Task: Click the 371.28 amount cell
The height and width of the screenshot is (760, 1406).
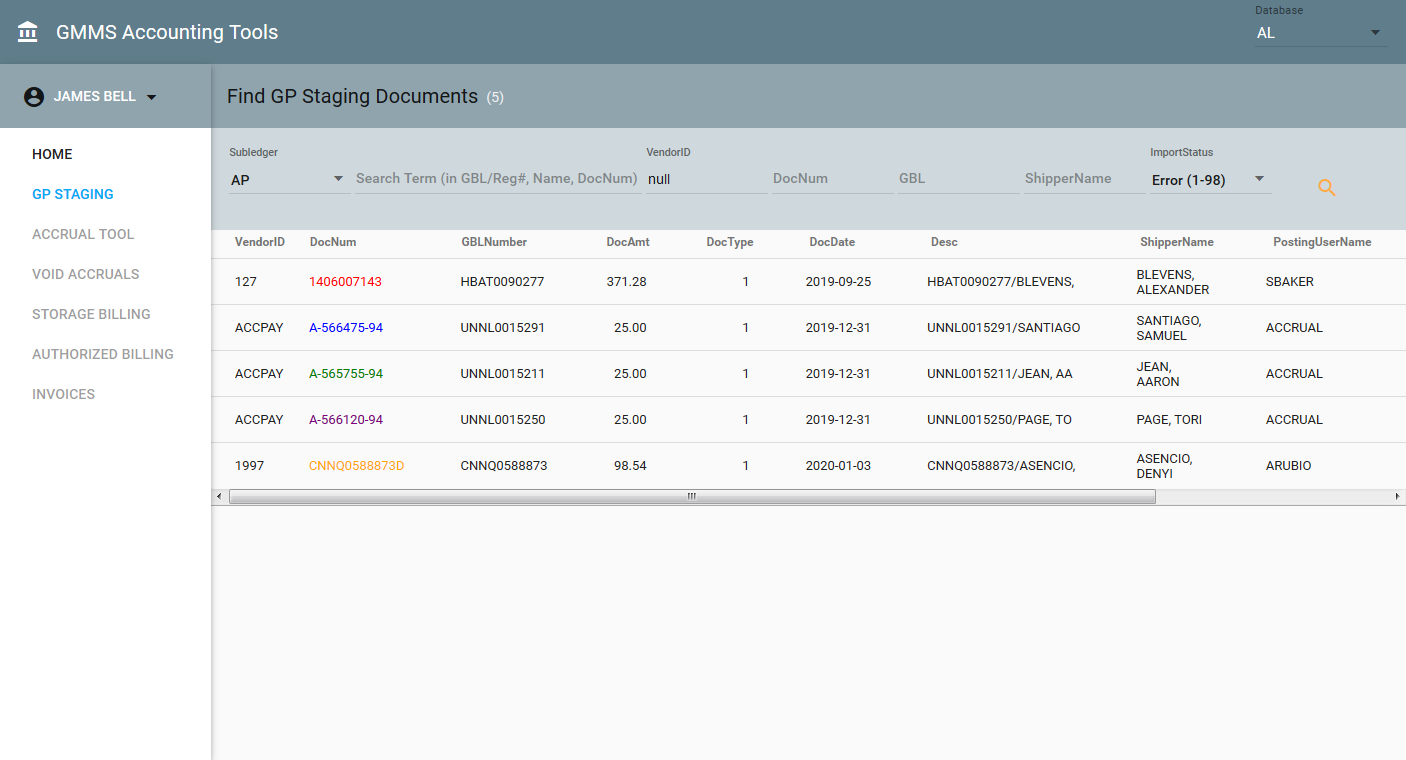Action: point(626,282)
